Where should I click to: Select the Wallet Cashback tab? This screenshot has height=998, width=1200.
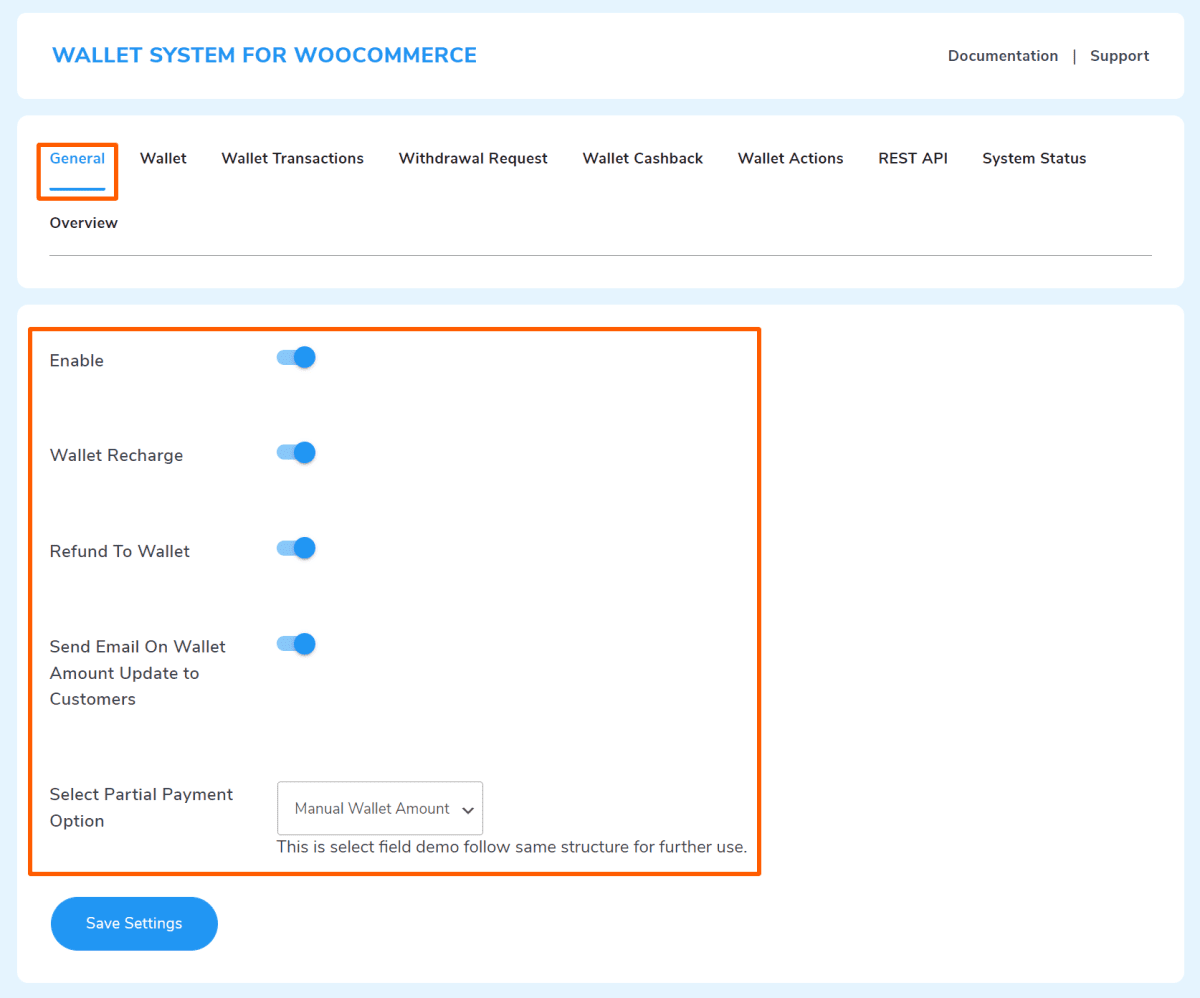[642, 159]
